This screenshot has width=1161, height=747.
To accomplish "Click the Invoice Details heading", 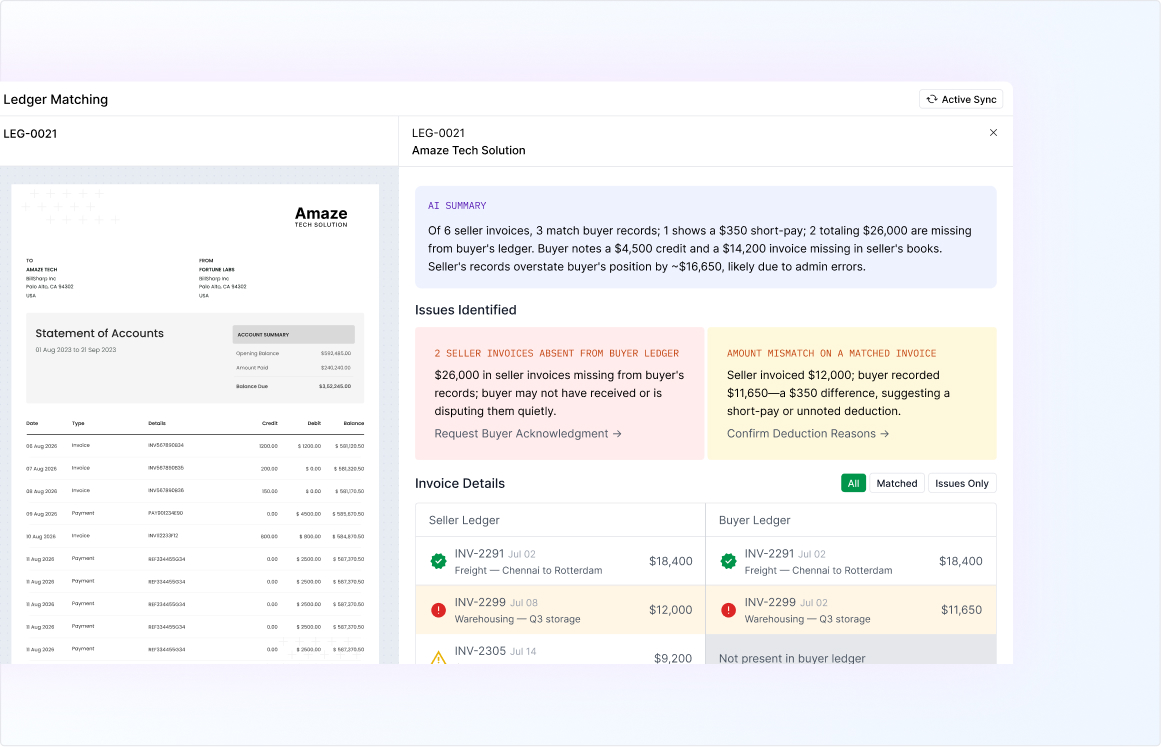I will pyautogui.click(x=460, y=483).
